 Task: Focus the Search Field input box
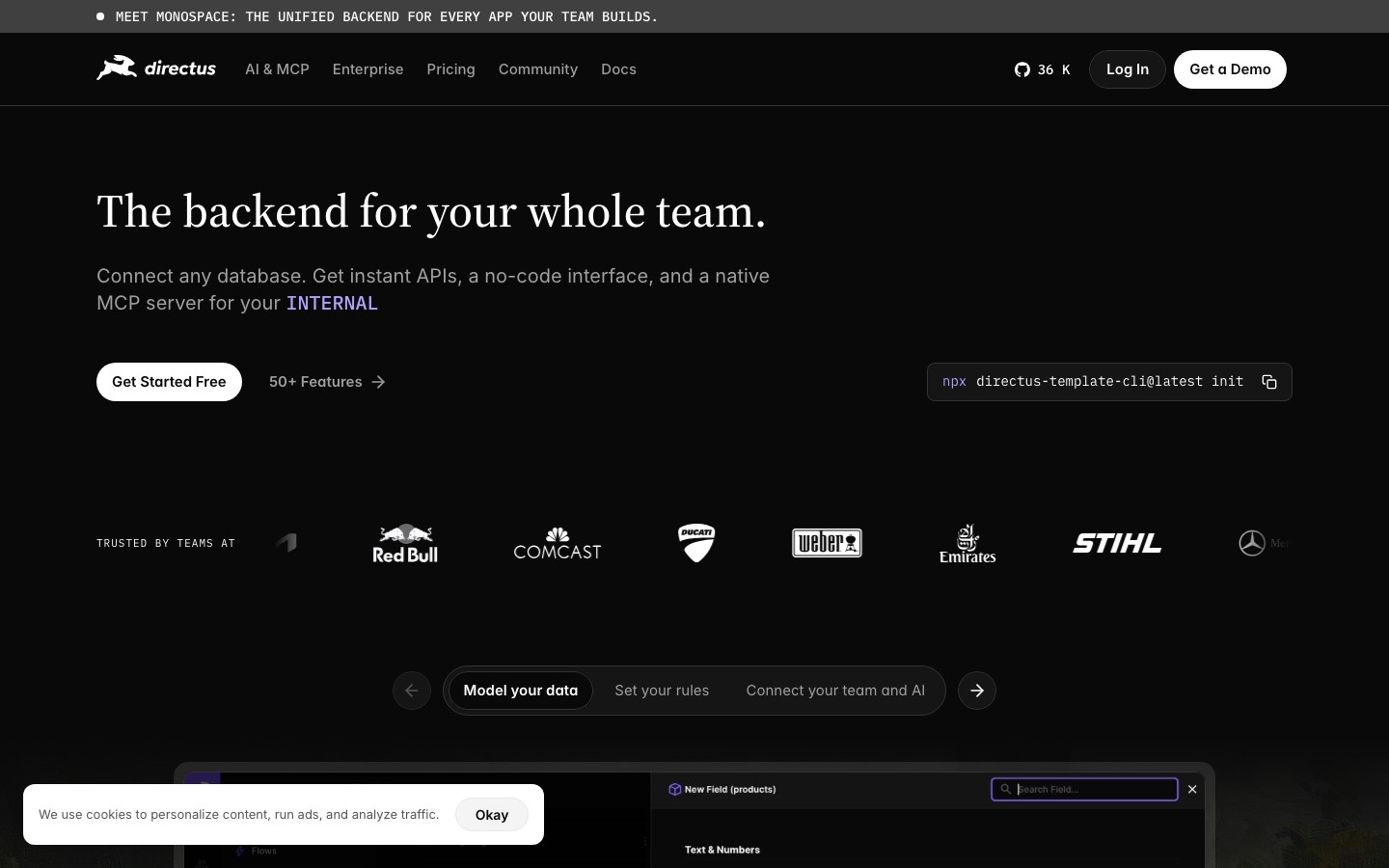pyautogui.click(x=1084, y=789)
